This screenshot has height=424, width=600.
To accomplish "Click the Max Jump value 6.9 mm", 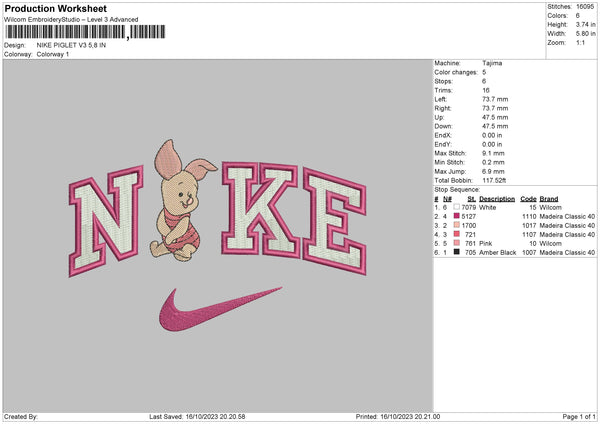I will (493, 171).
